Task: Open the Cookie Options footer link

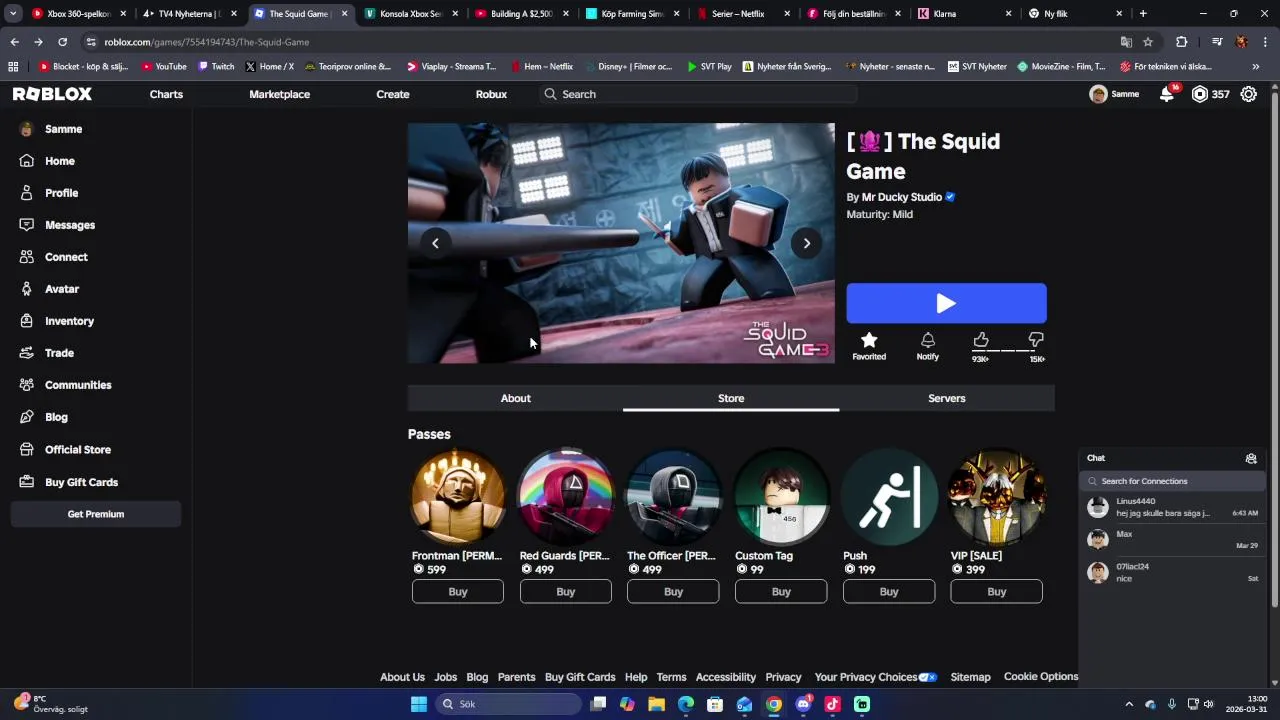Action: pyautogui.click(x=1041, y=677)
